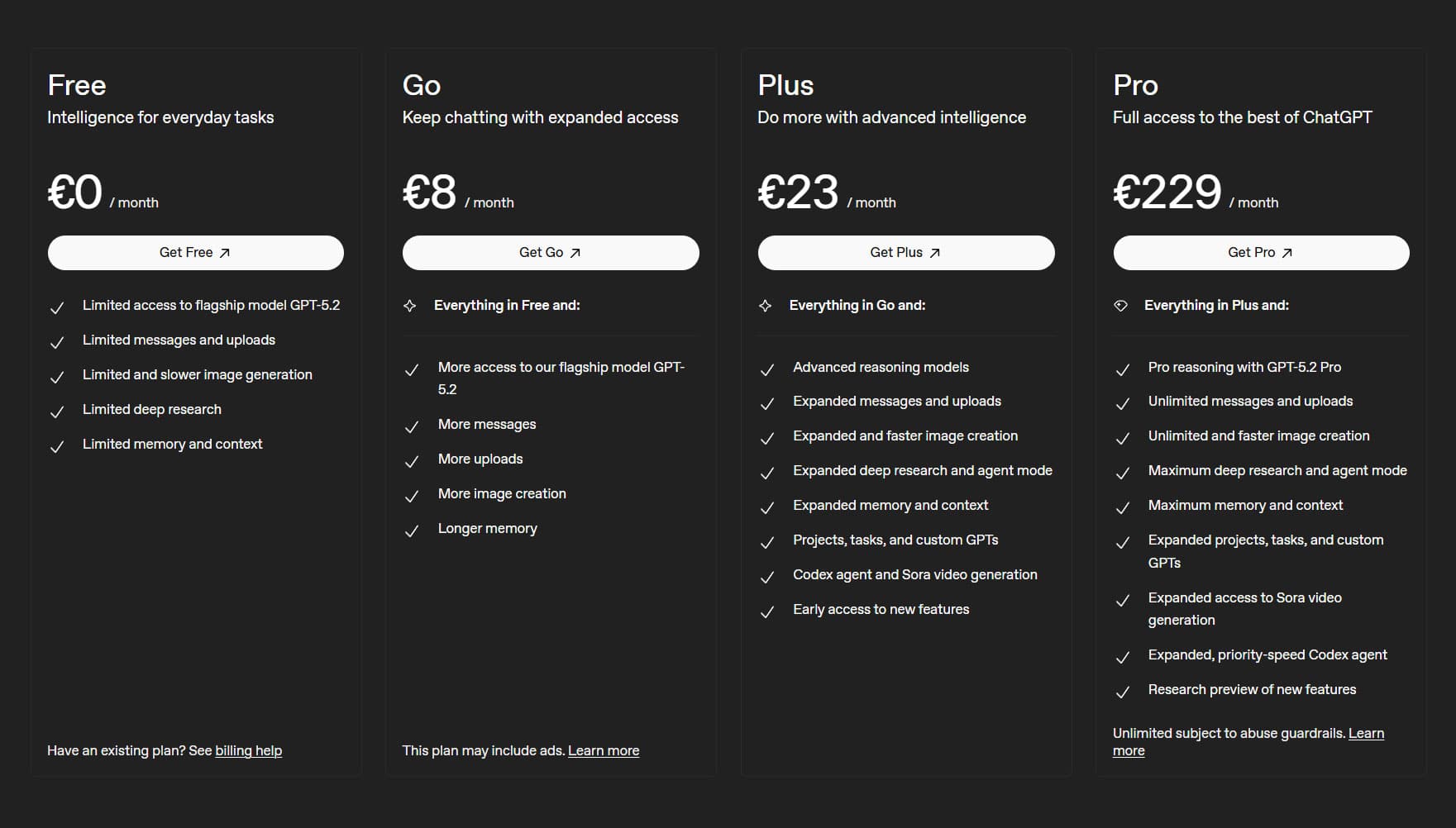
Task: Click the Get Free button
Action: (195, 253)
